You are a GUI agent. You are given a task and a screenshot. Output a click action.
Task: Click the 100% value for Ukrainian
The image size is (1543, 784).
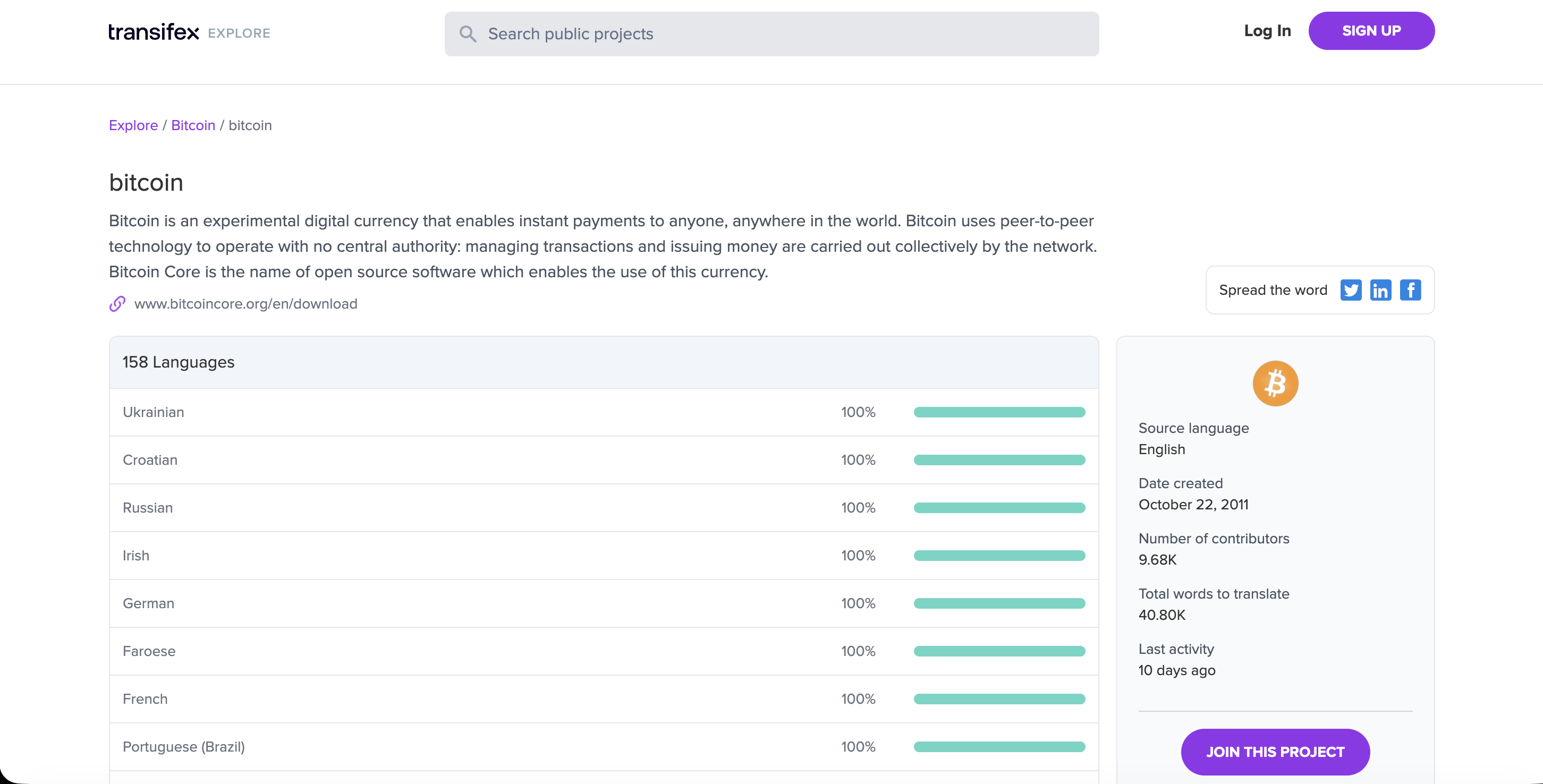point(858,412)
